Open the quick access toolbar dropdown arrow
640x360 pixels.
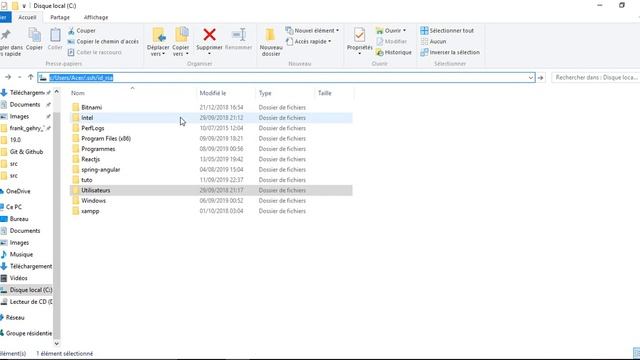24,6
